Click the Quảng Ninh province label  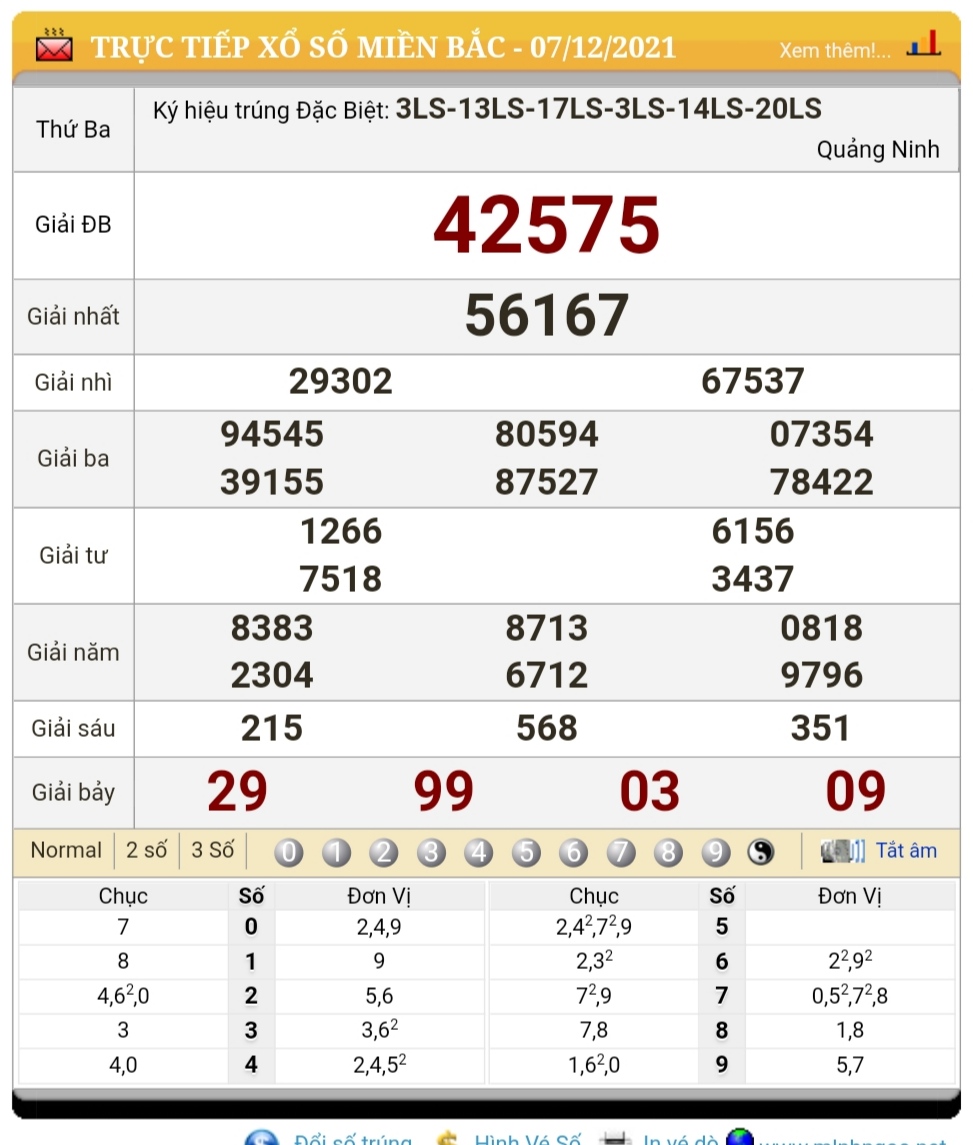(877, 150)
